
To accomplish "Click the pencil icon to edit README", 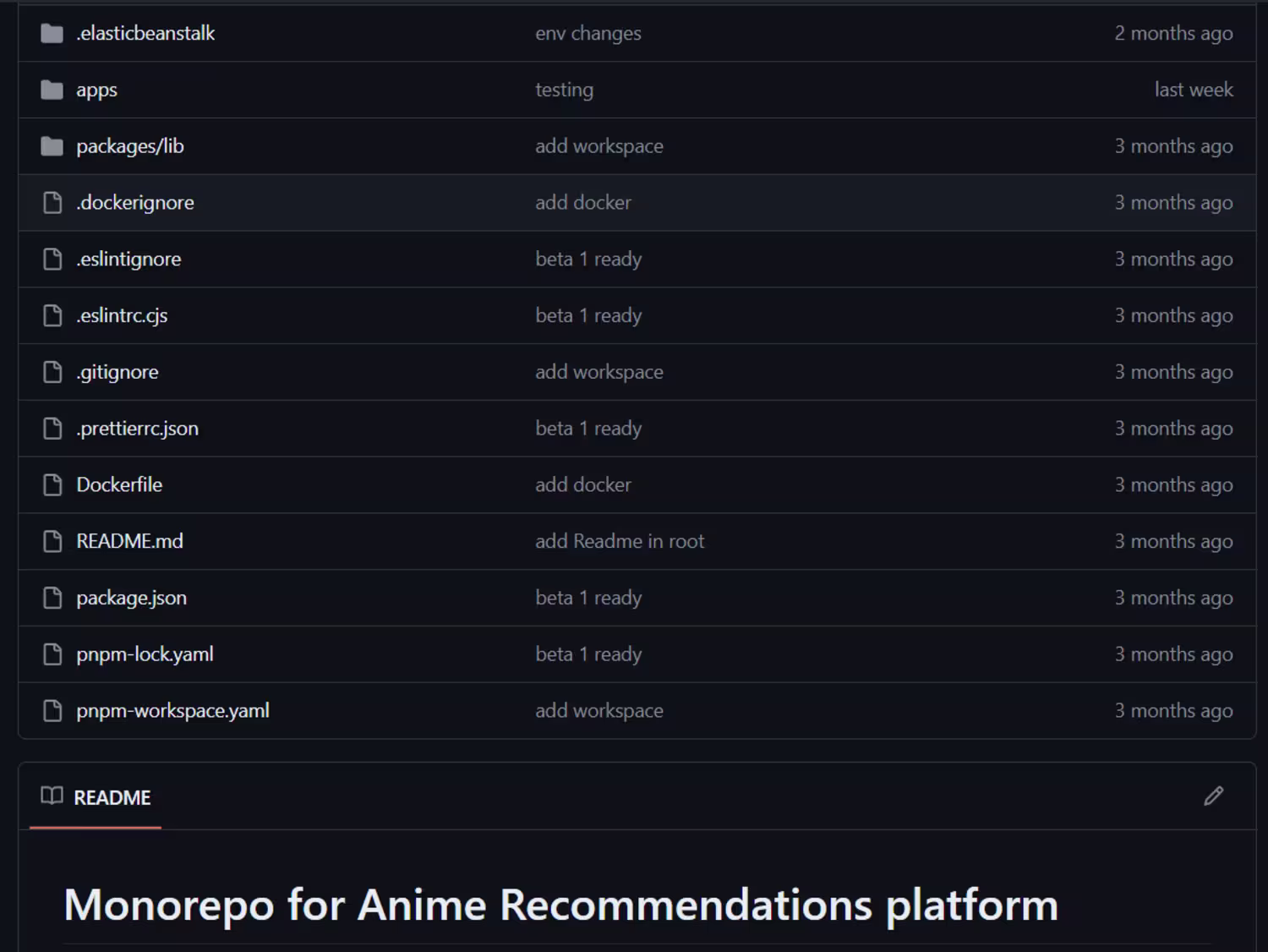I will (1213, 796).
